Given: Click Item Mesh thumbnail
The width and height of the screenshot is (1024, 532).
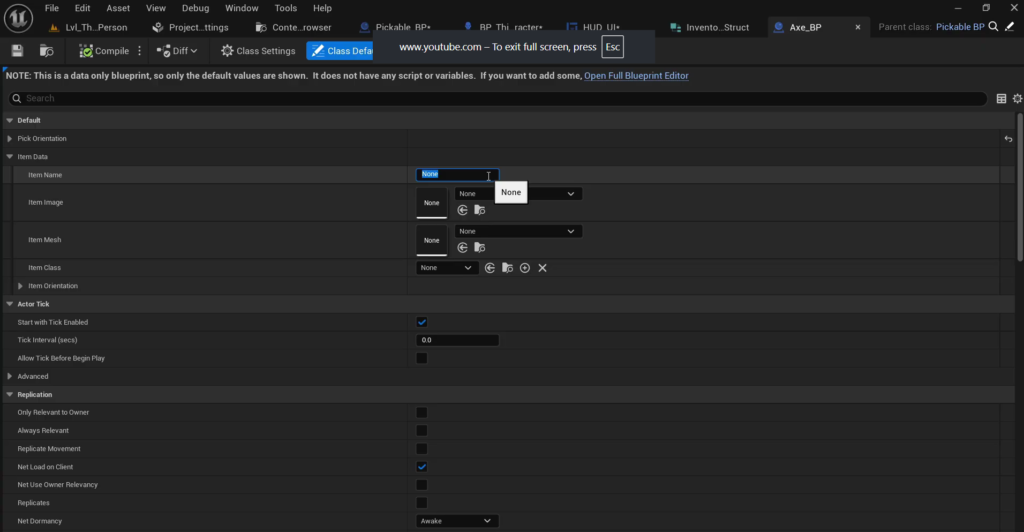Looking at the screenshot, I should tap(432, 240).
